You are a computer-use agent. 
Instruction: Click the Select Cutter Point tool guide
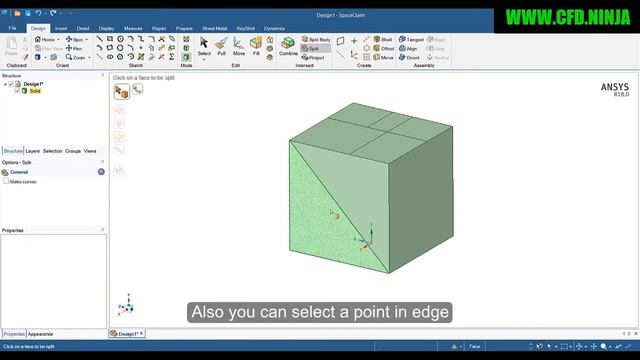(x=138, y=89)
